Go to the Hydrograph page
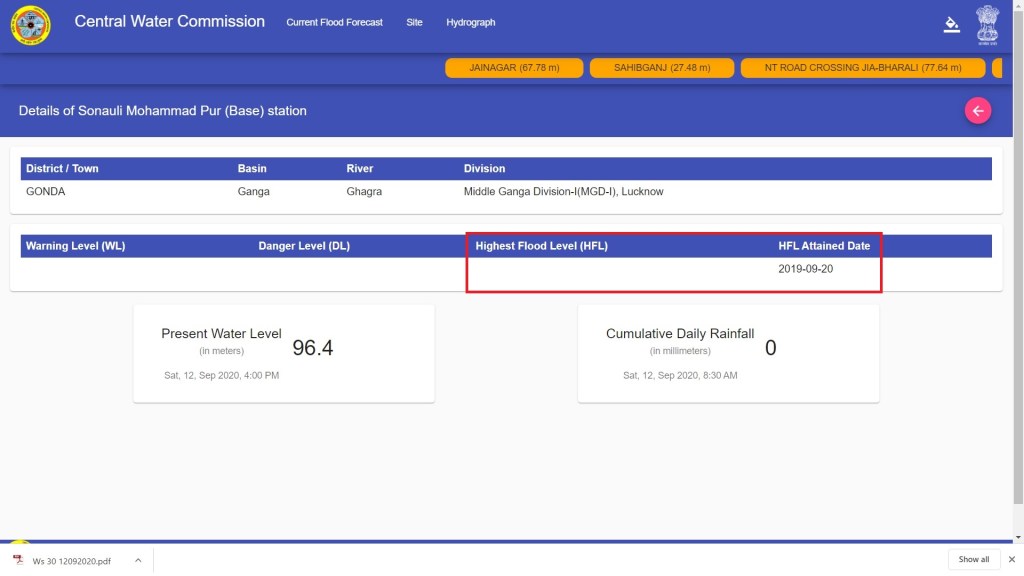This screenshot has width=1024, height=576. click(470, 22)
